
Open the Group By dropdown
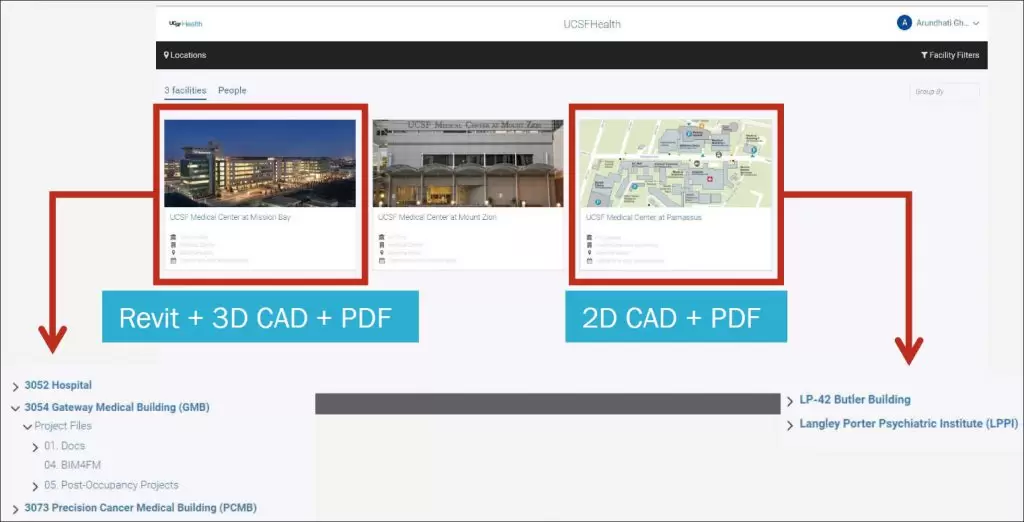click(x=943, y=92)
